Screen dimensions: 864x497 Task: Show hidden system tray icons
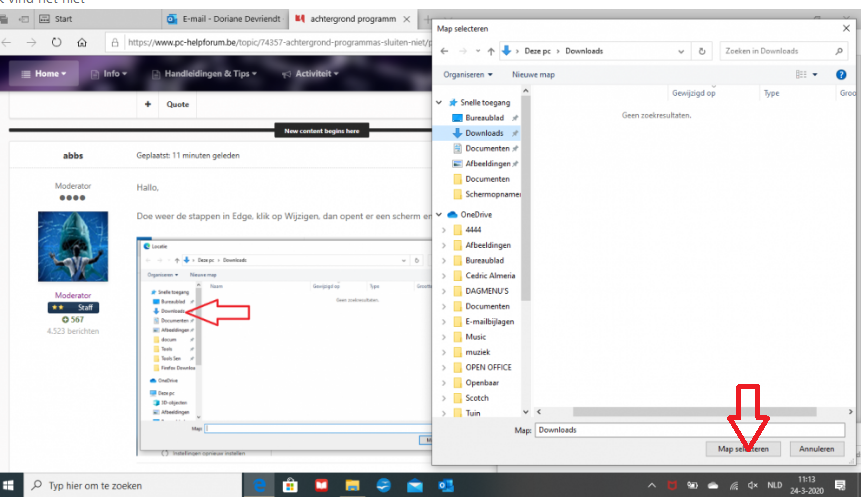point(652,485)
